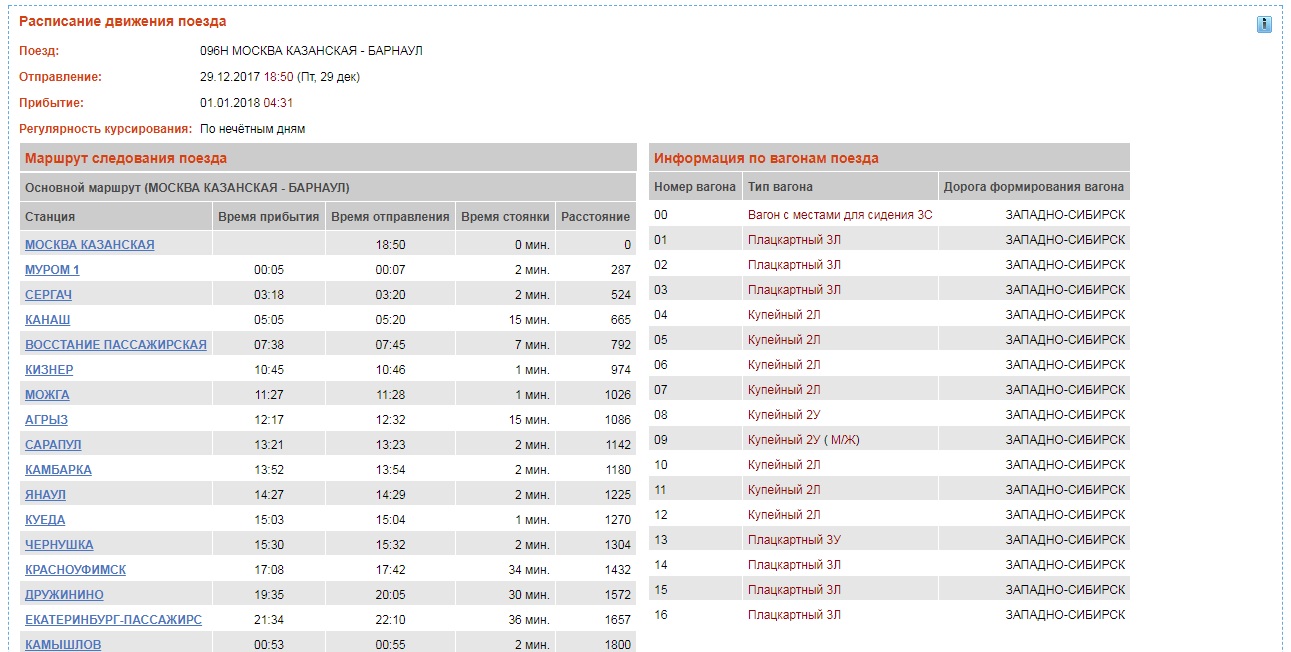The height and width of the screenshot is (652, 1291).
Task: Open the САРАПУЛ station link
Action: coord(53,445)
